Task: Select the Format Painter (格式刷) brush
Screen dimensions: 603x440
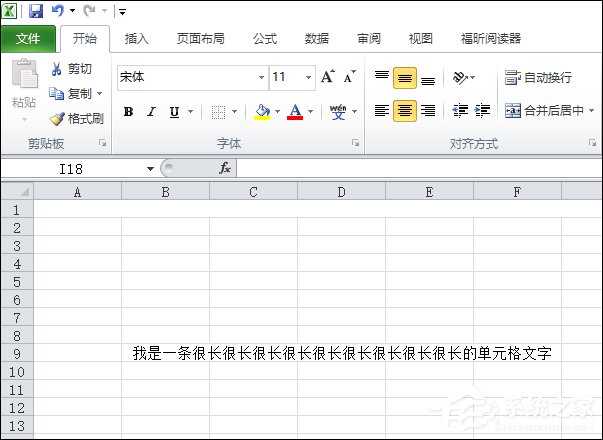Action: point(57,118)
